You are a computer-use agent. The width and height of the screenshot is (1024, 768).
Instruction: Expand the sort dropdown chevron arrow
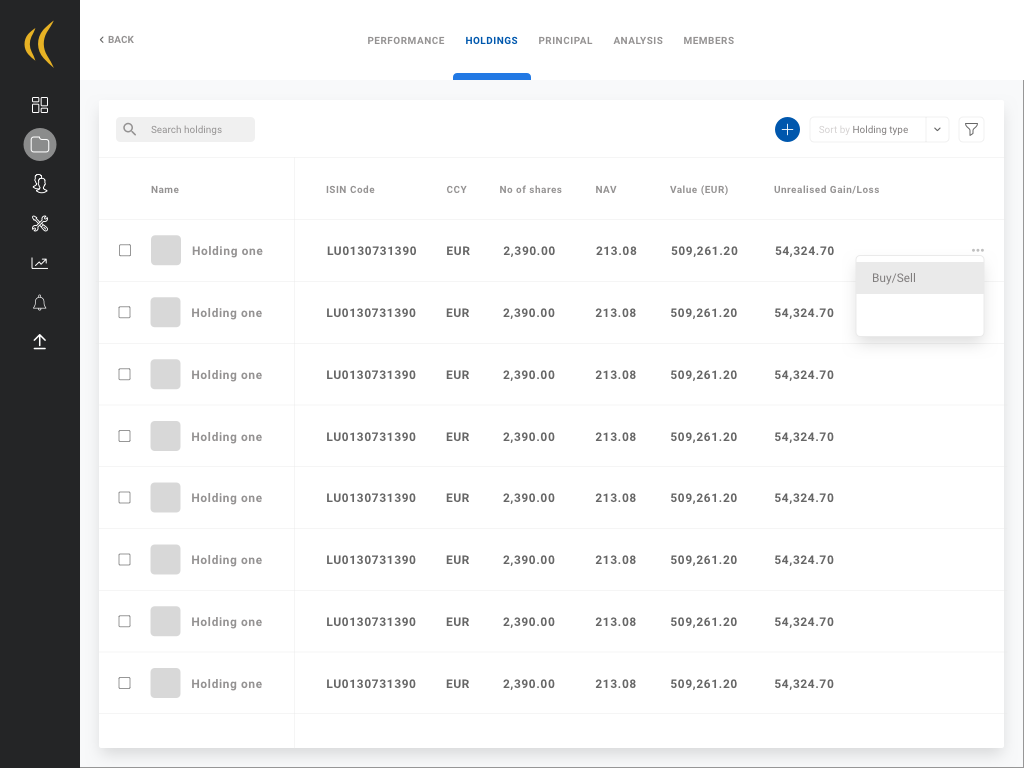(x=937, y=129)
